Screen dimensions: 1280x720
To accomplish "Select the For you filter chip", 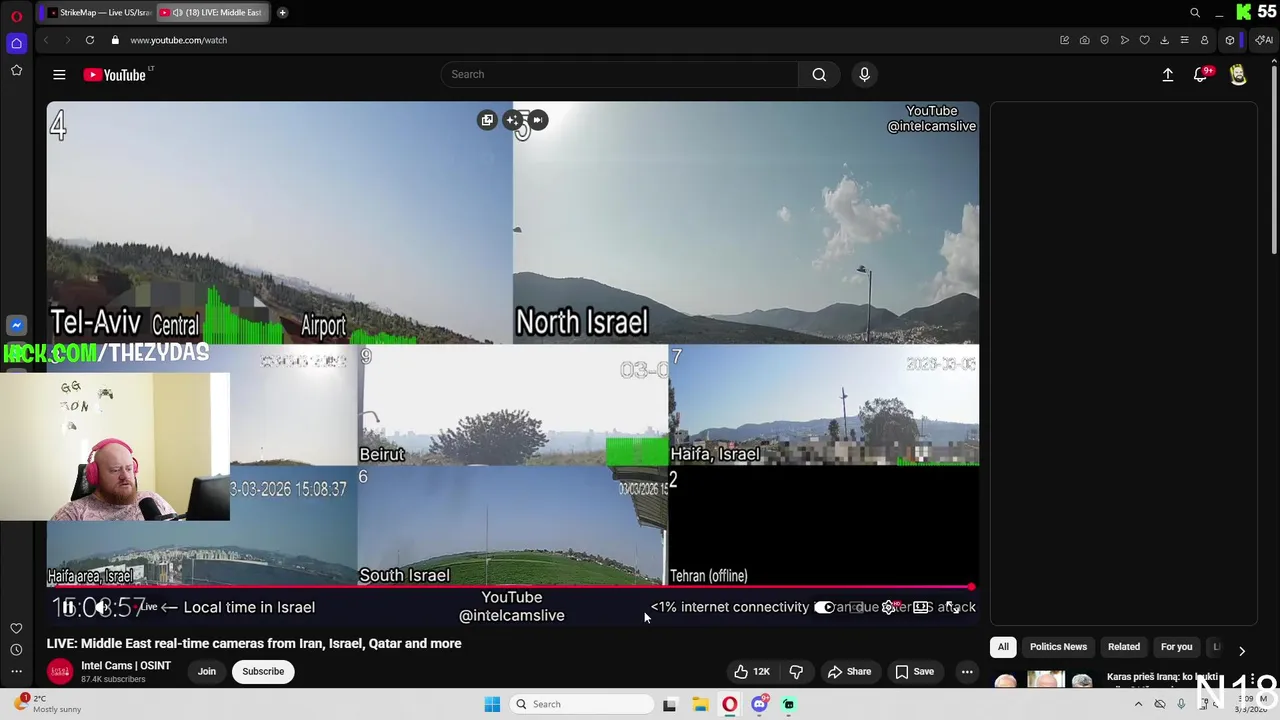I will [1176, 647].
